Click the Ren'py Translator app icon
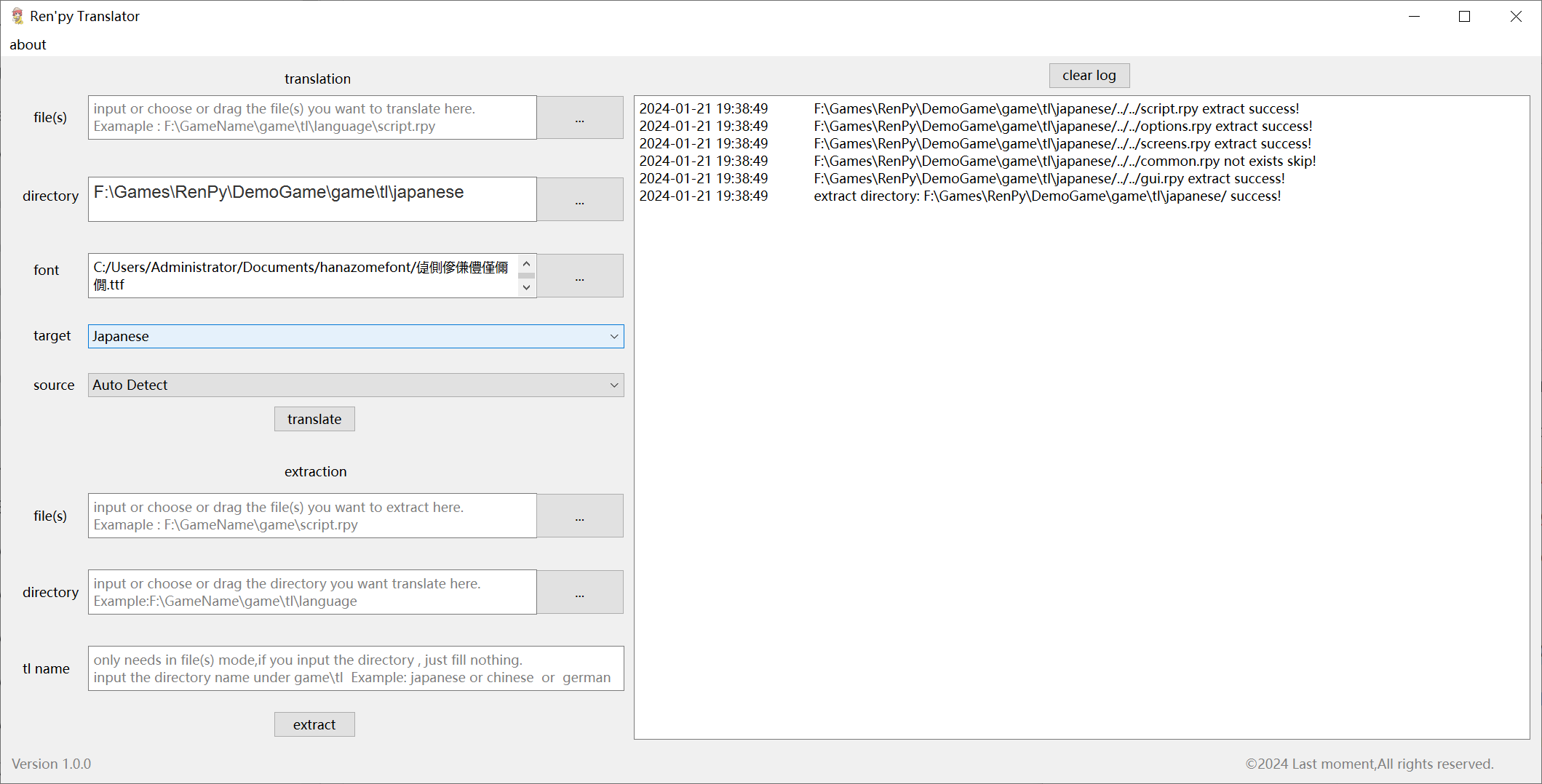This screenshot has width=1542, height=784. pyautogui.click(x=17, y=16)
